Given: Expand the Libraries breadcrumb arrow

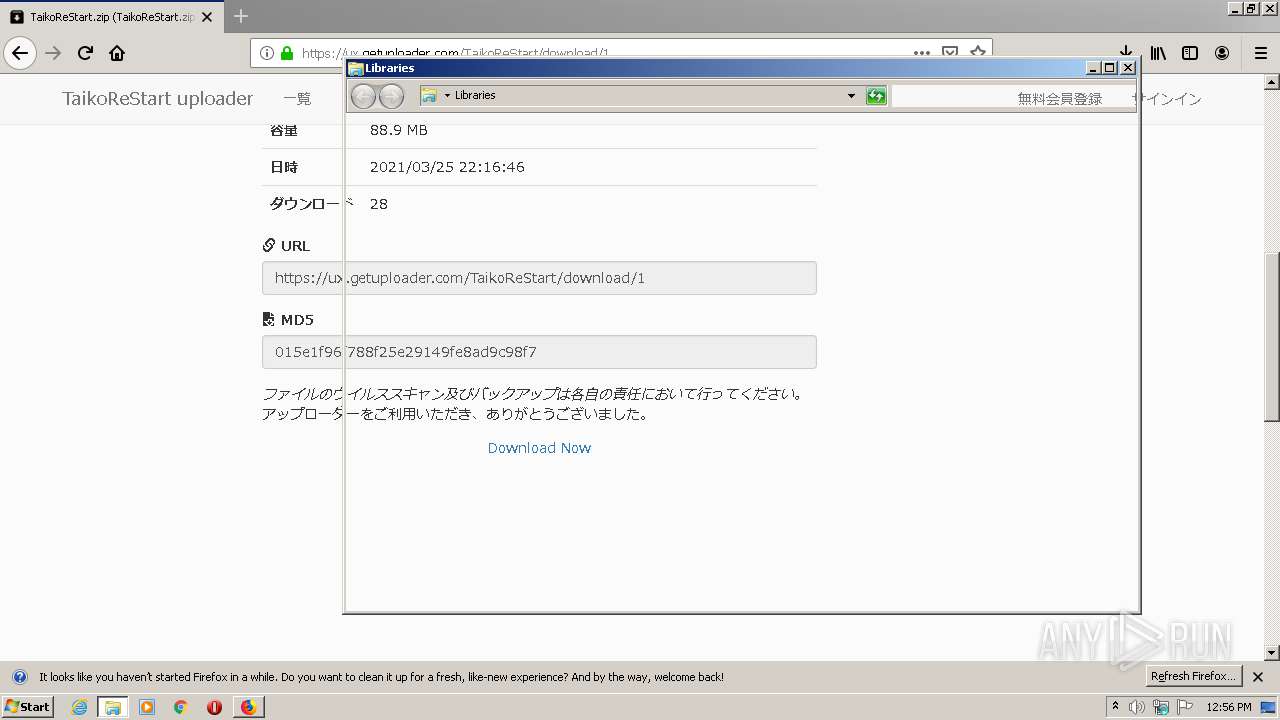Looking at the screenshot, I should tap(447, 95).
